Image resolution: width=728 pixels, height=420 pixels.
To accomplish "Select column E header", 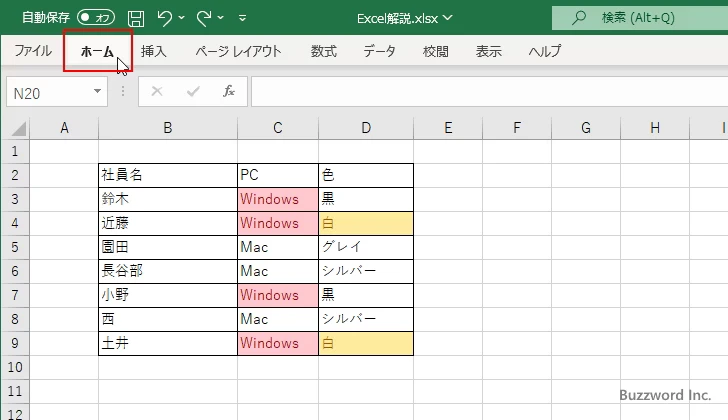I will pos(448,128).
